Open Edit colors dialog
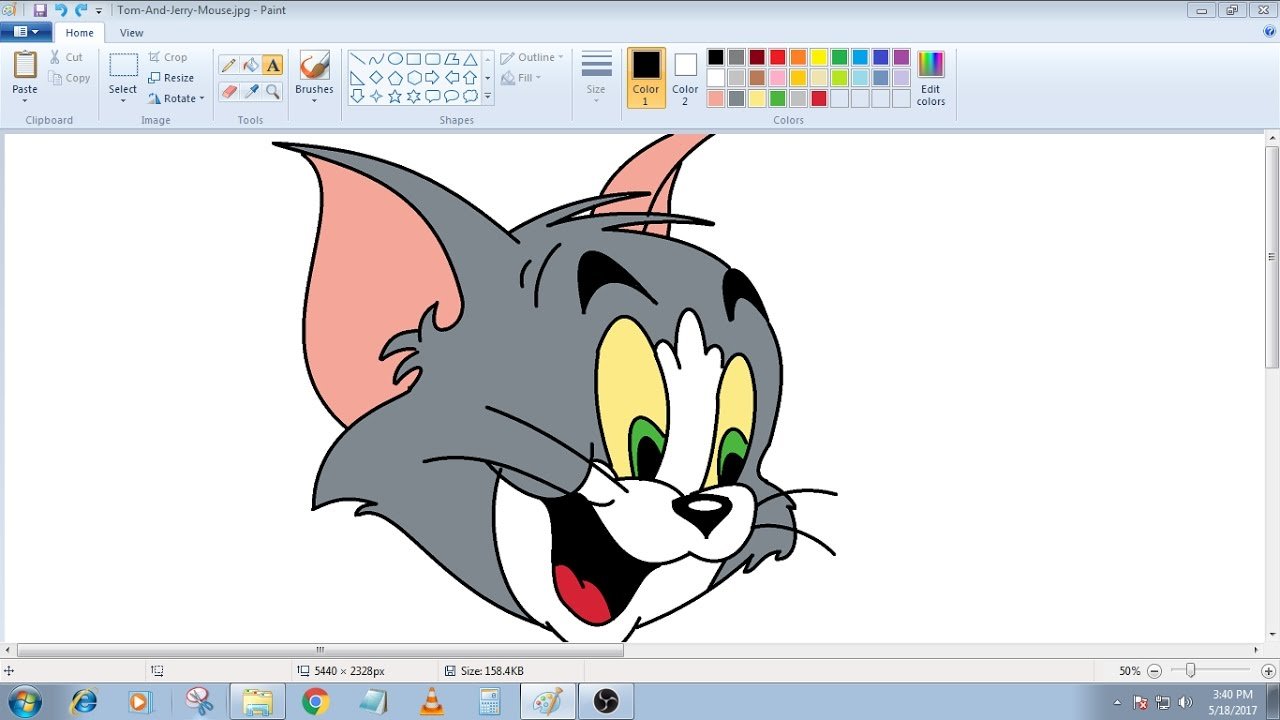This screenshot has width=1280, height=720. coord(930,79)
